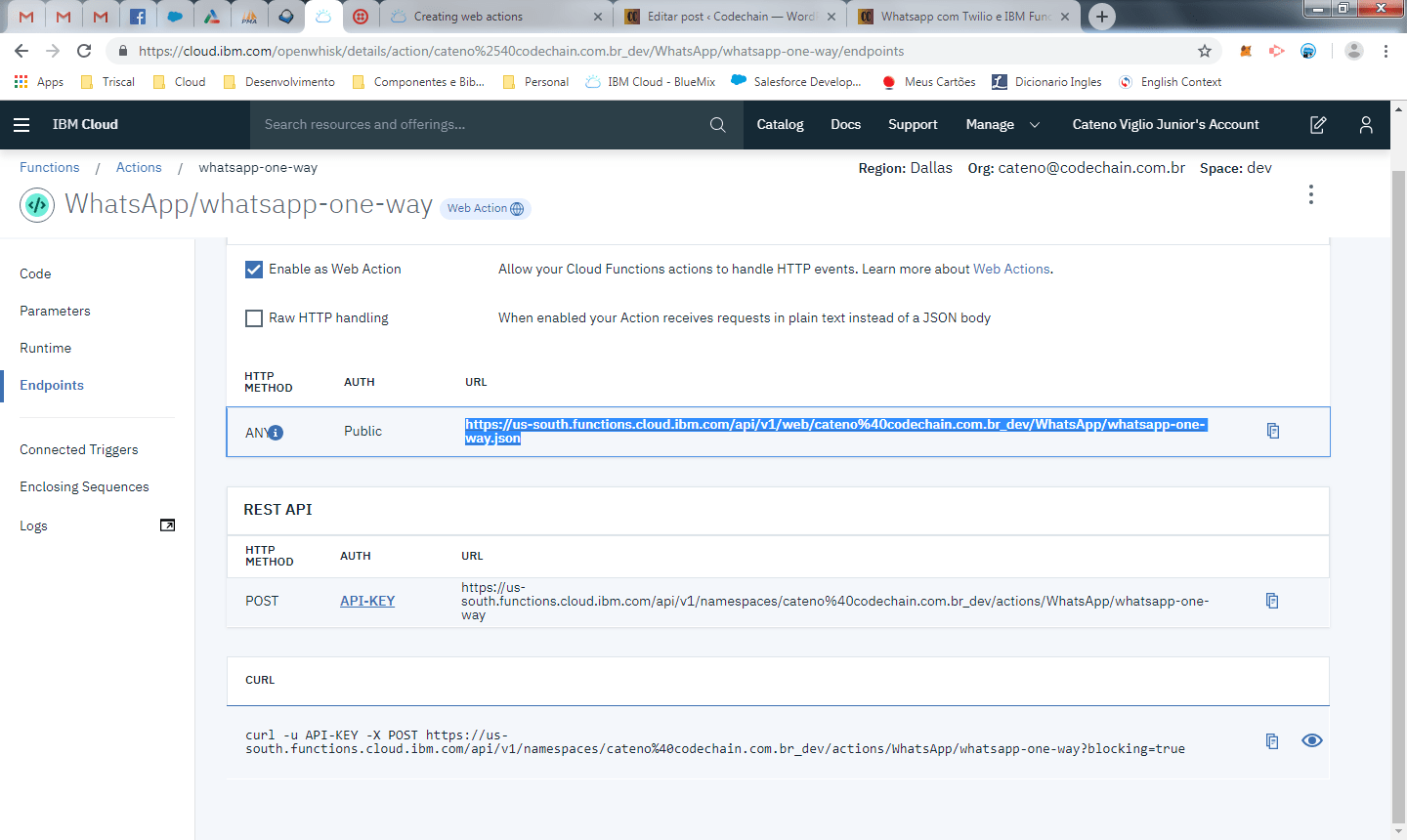The height and width of the screenshot is (840, 1407).
Task: Open Cateno Viglio Junior's Account switcher
Action: pos(1166,125)
